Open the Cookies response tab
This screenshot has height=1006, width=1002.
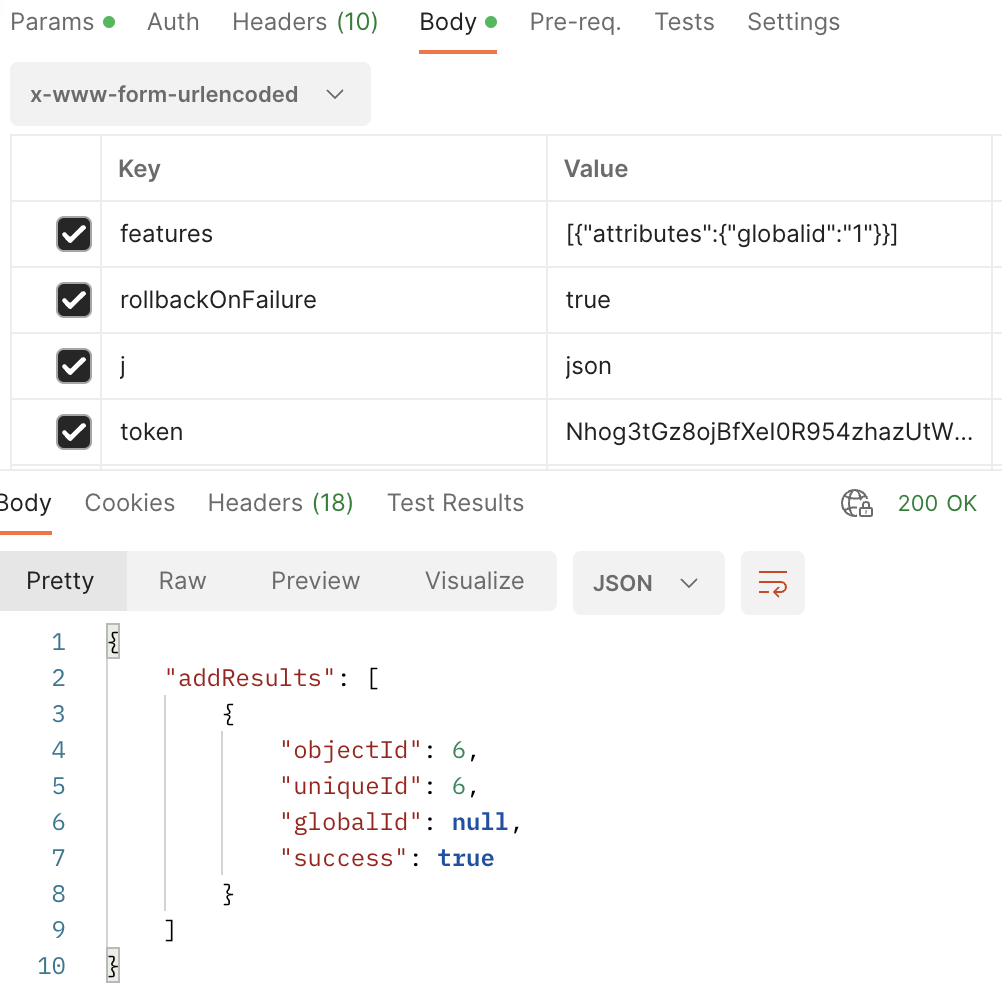tap(129, 503)
